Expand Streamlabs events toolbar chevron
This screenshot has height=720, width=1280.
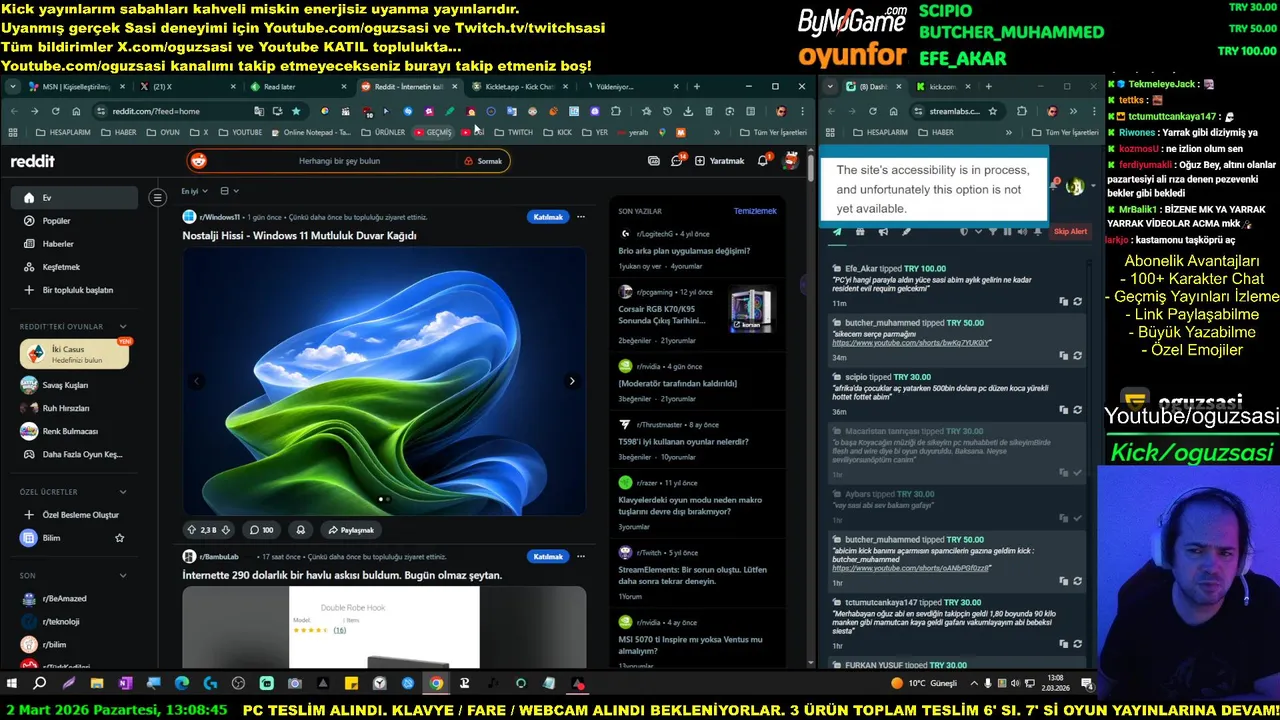point(978,232)
